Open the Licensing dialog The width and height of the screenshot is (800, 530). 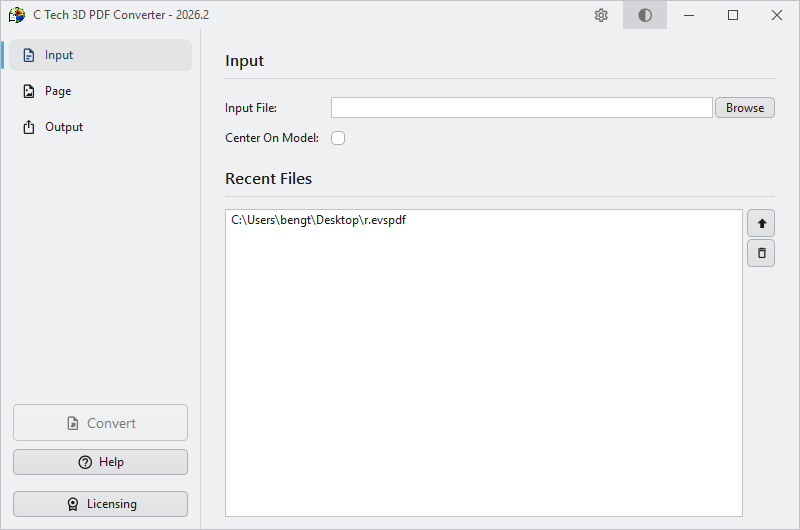click(x=101, y=504)
